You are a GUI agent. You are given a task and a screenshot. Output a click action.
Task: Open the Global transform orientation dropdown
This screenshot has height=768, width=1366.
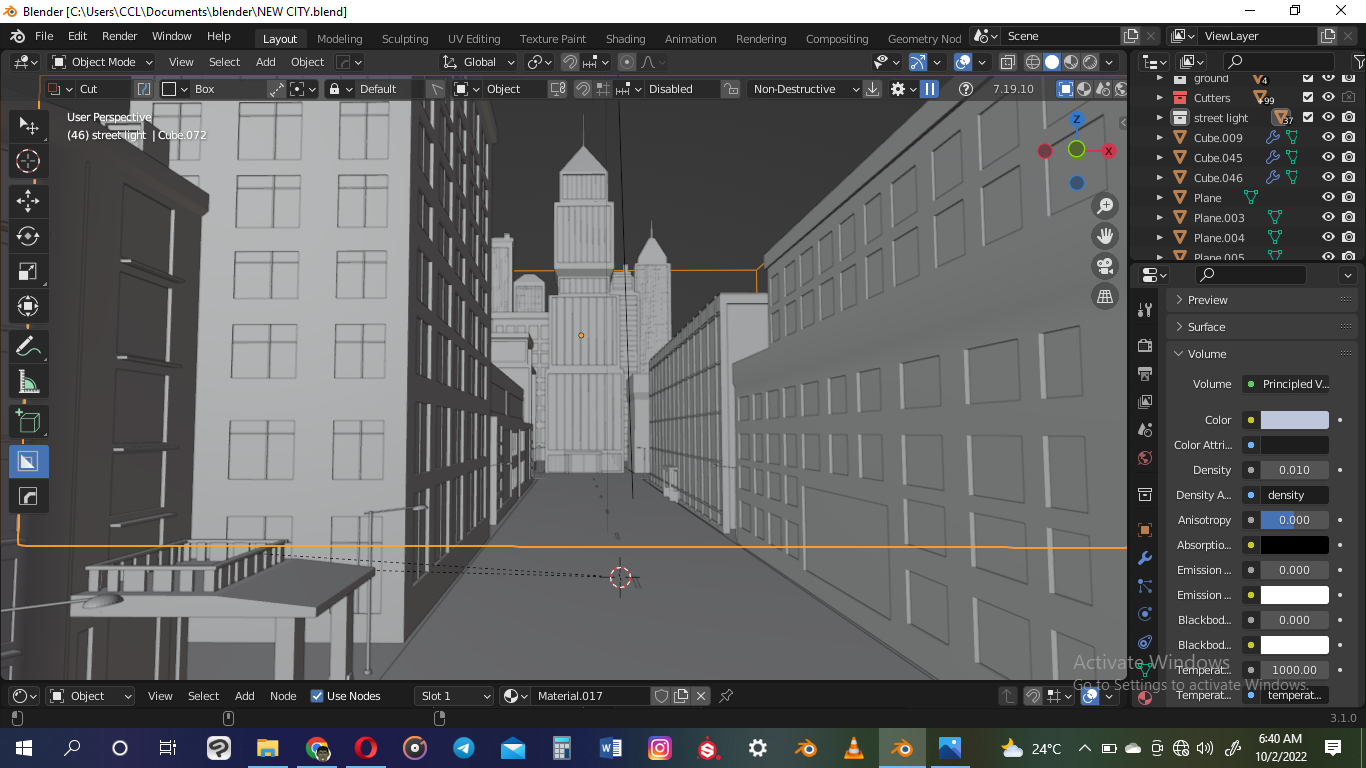pos(479,62)
